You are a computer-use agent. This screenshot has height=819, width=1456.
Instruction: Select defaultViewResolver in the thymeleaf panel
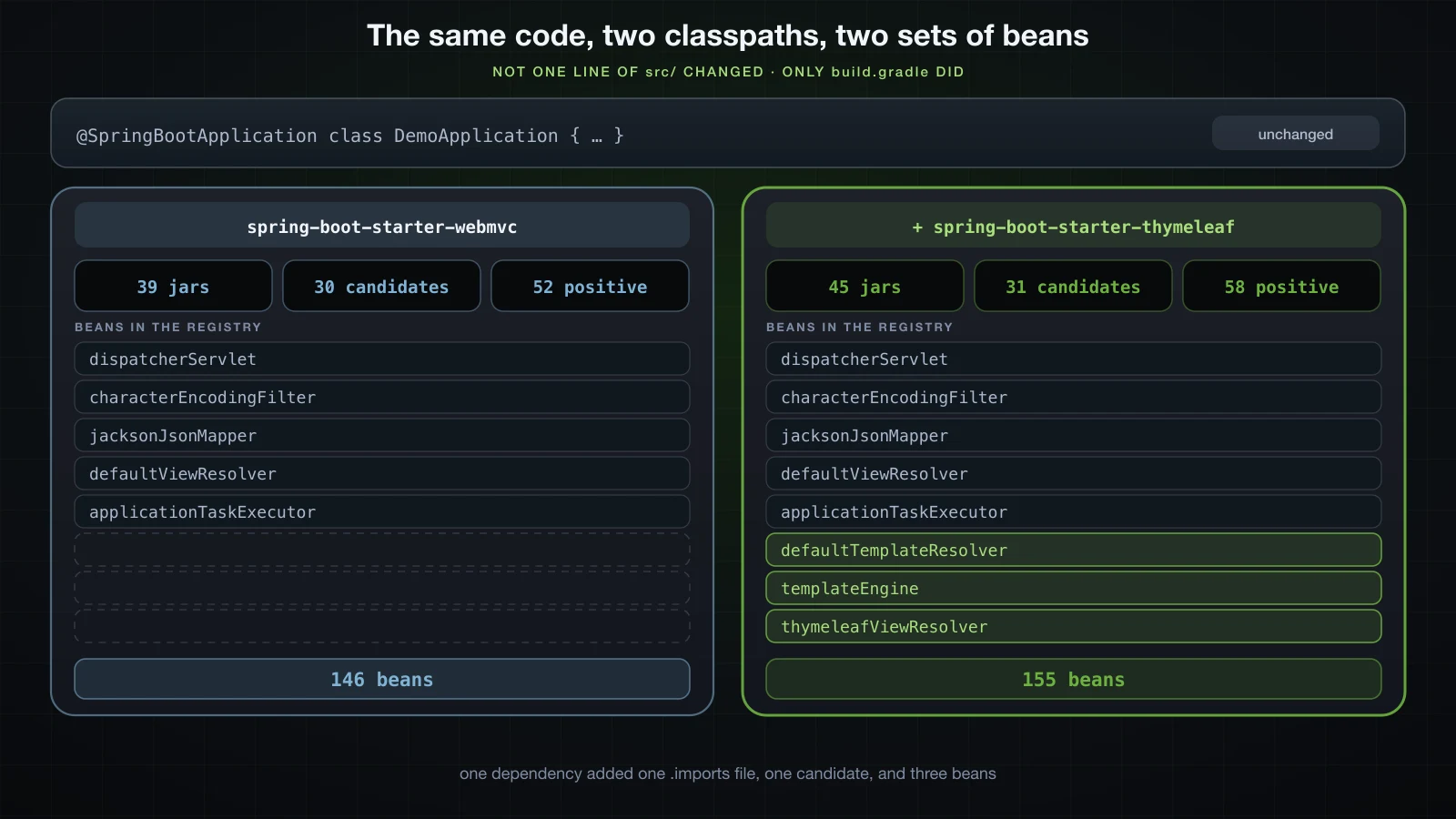1074,473
